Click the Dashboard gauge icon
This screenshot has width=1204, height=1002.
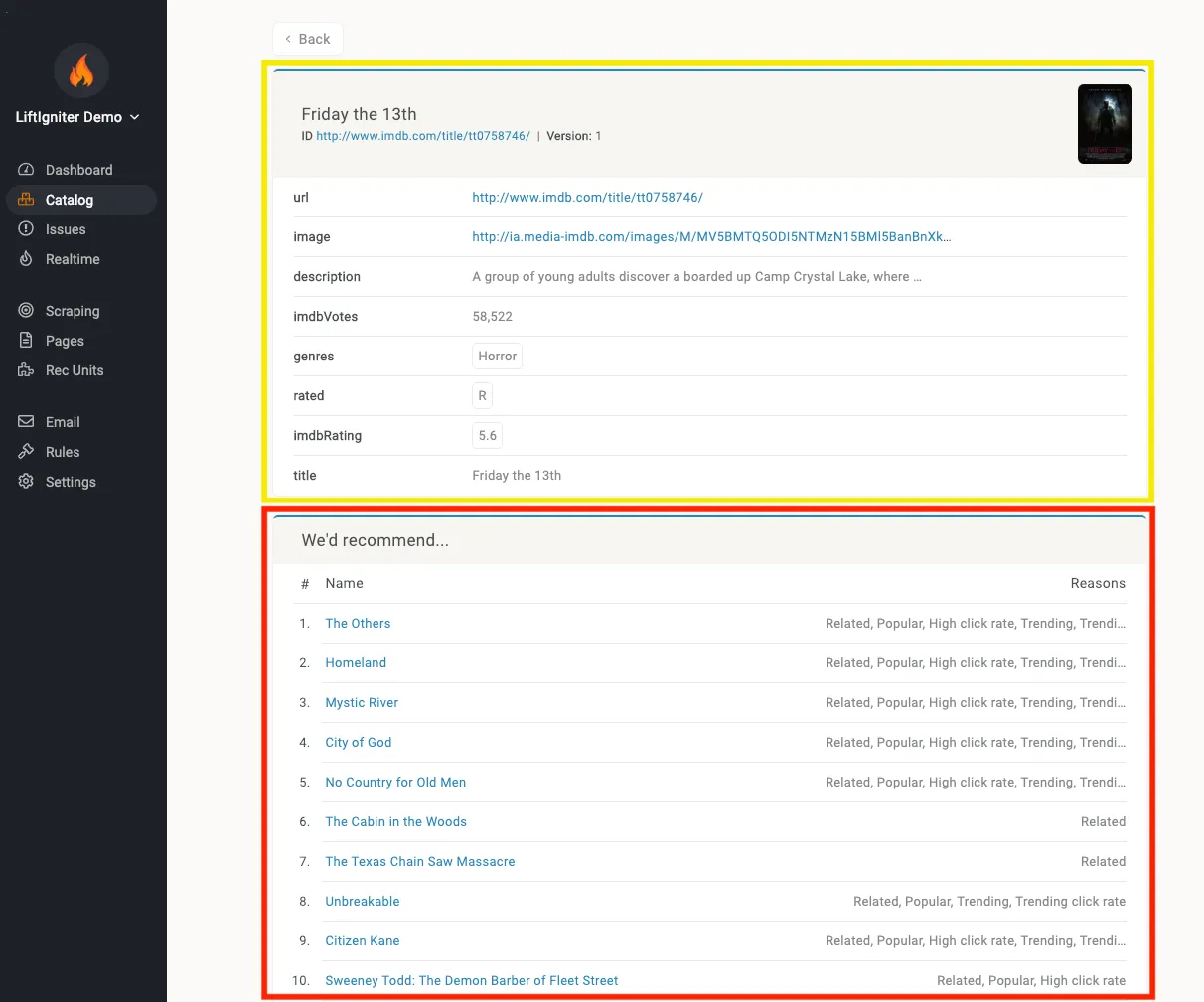pyautogui.click(x=26, y=170)
